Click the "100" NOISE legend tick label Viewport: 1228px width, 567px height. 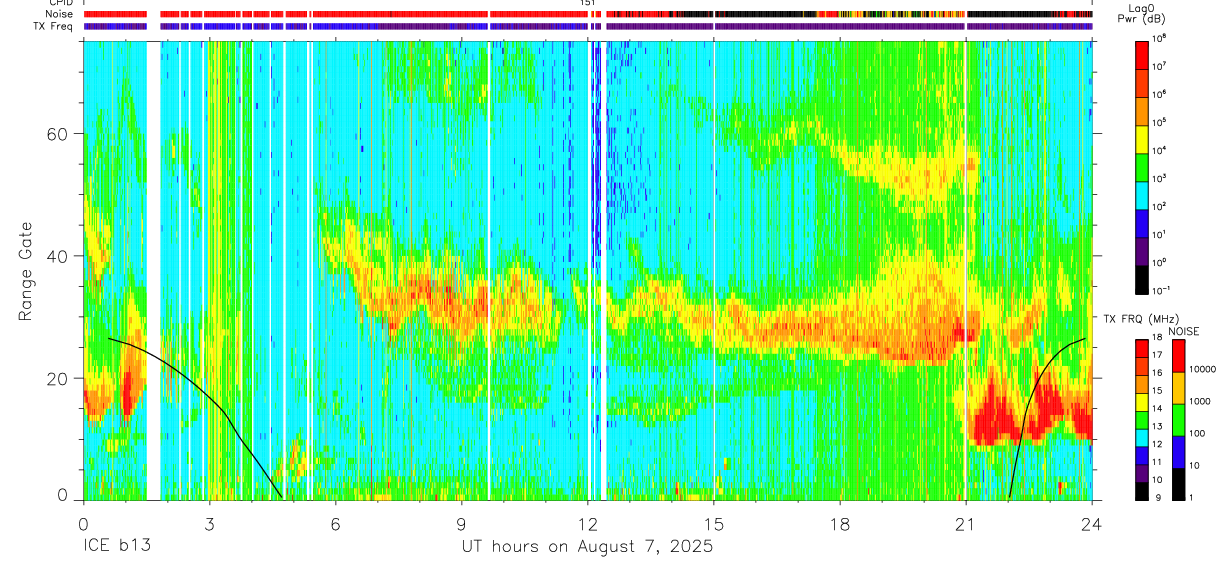1196,433
